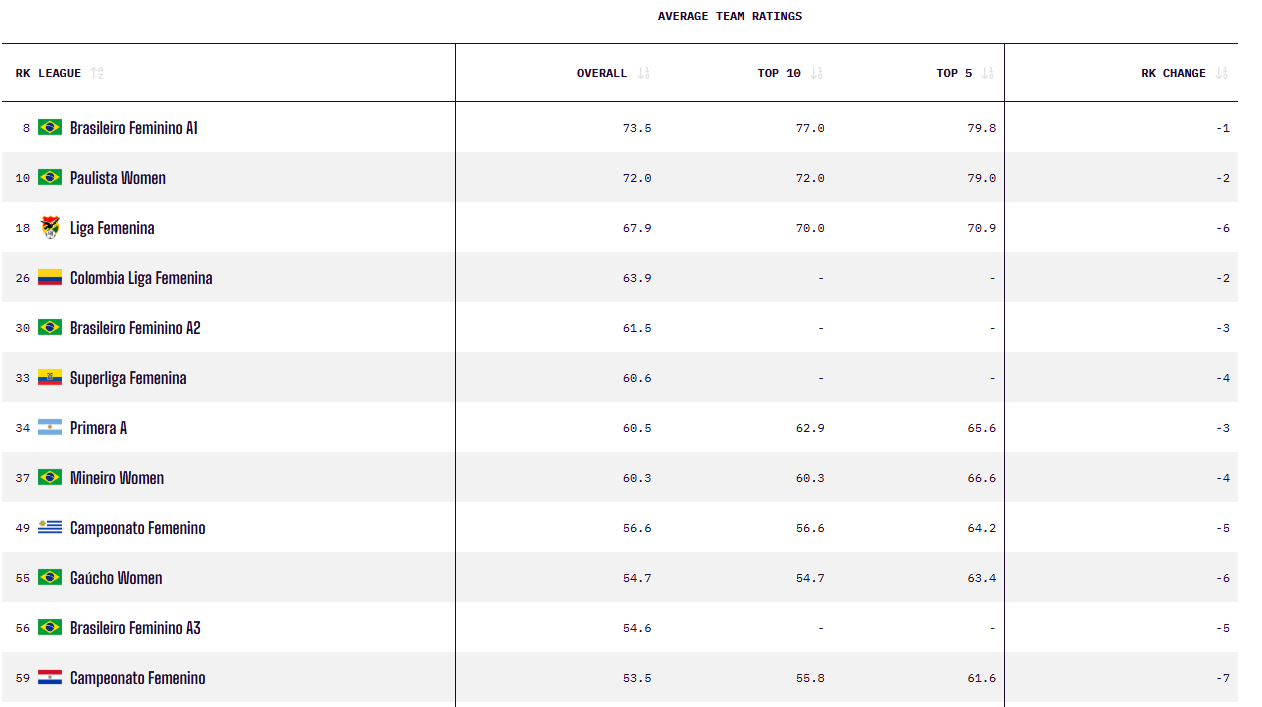Click Colombia flag beside Colombia Liga Femenina

(x=50, y=277)
